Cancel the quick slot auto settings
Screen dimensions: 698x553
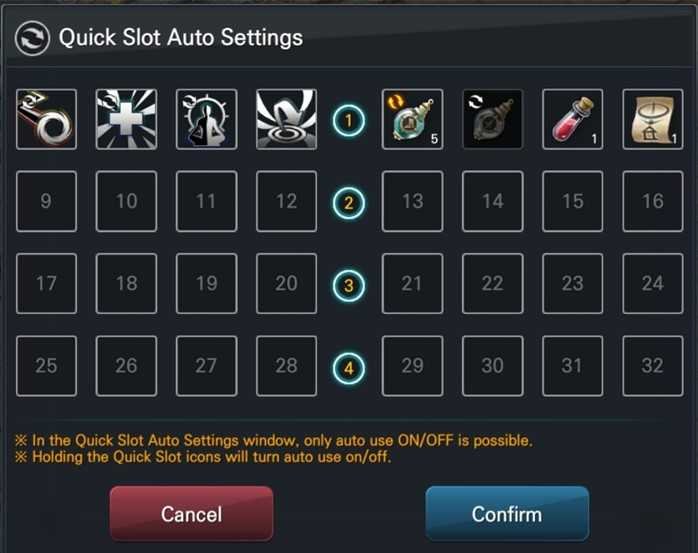[x=191, y=514]
